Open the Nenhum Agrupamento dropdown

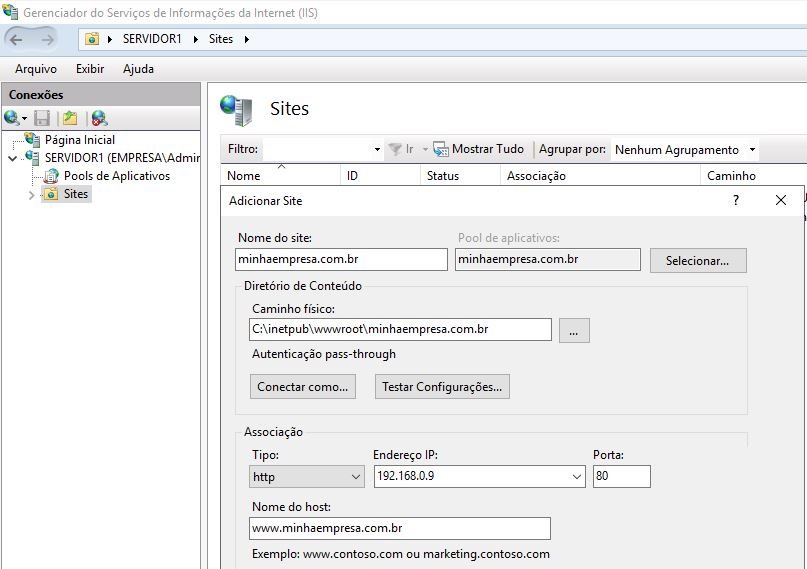point(752,150)
